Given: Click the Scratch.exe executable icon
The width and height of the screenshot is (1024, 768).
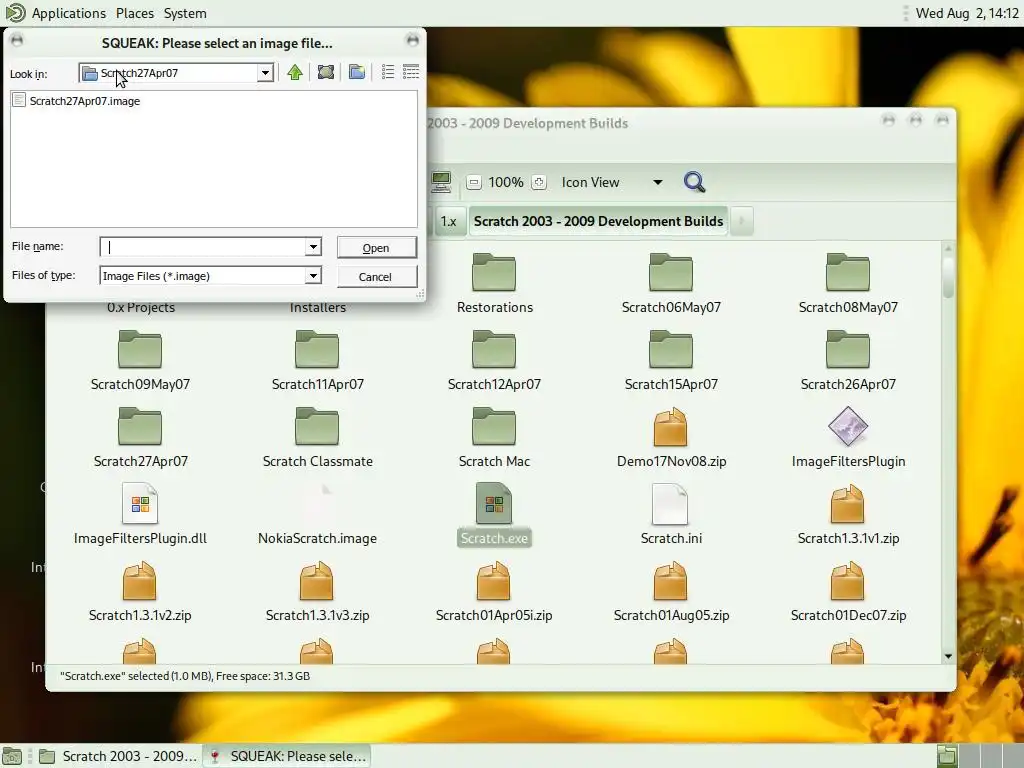Looking at the screenshot, I should click(494, 504).
